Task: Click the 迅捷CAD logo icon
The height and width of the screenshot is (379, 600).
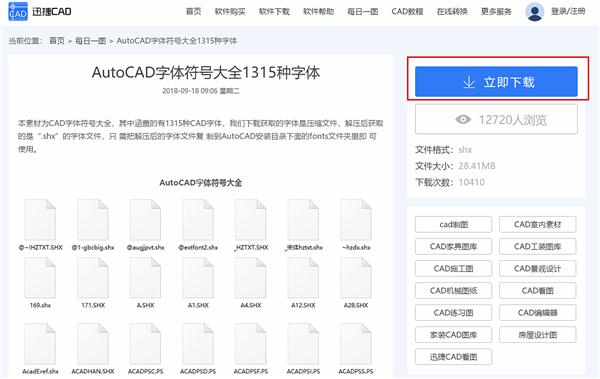Action: [18, 11]
